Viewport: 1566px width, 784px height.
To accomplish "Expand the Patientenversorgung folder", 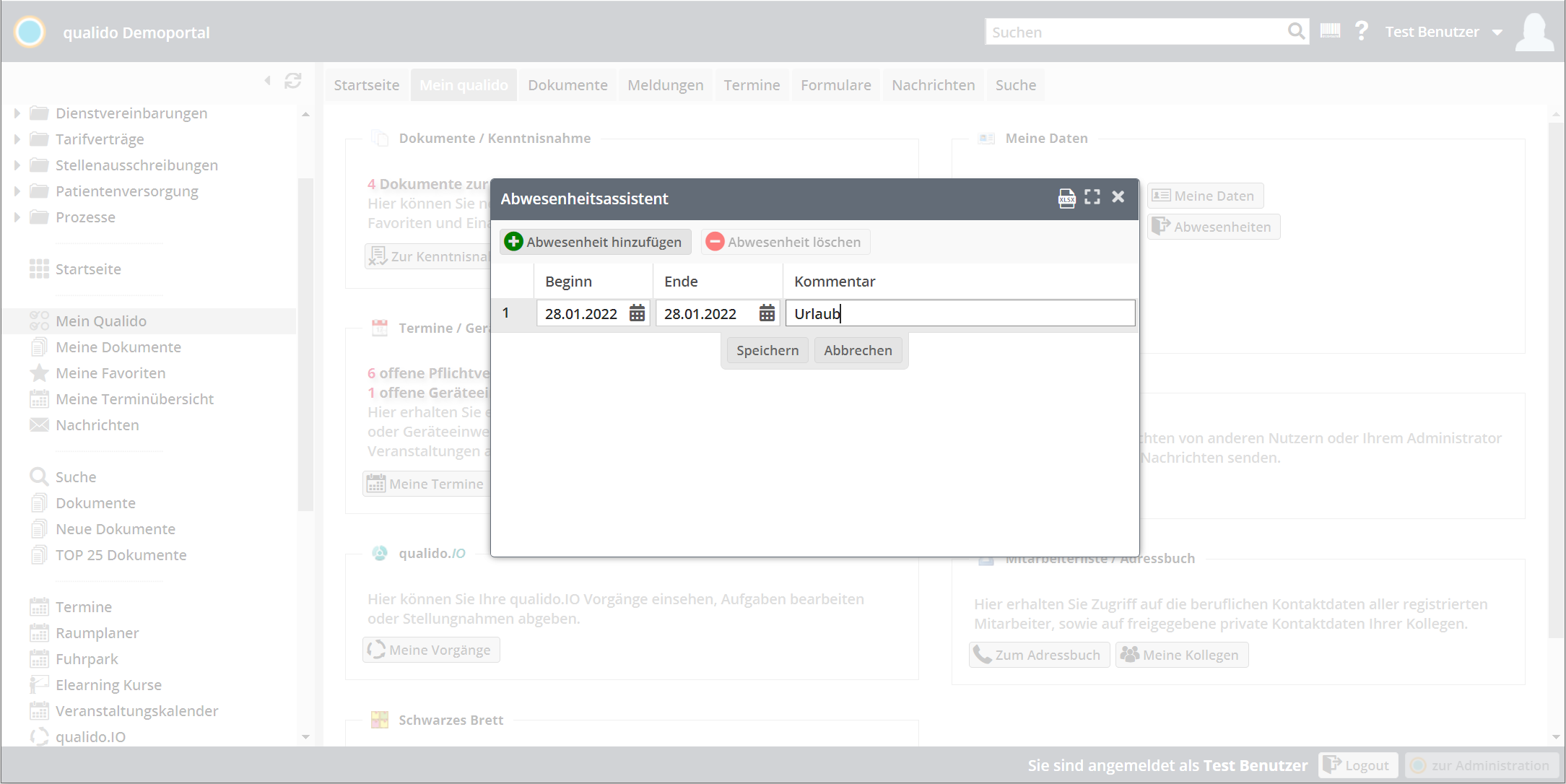I will coord(17,191).
